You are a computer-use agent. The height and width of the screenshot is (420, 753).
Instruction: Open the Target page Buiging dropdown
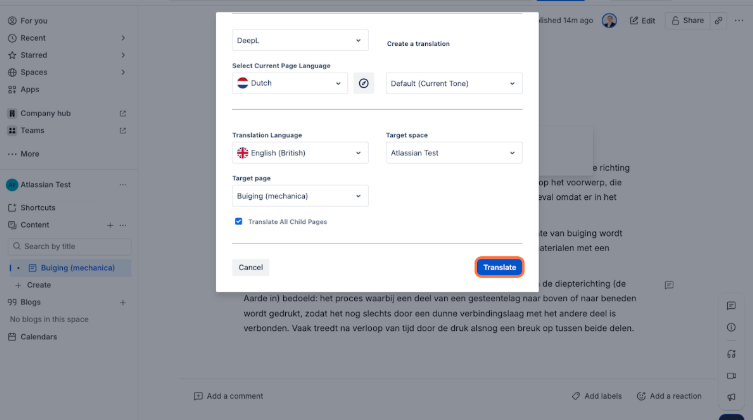(300, 196)
